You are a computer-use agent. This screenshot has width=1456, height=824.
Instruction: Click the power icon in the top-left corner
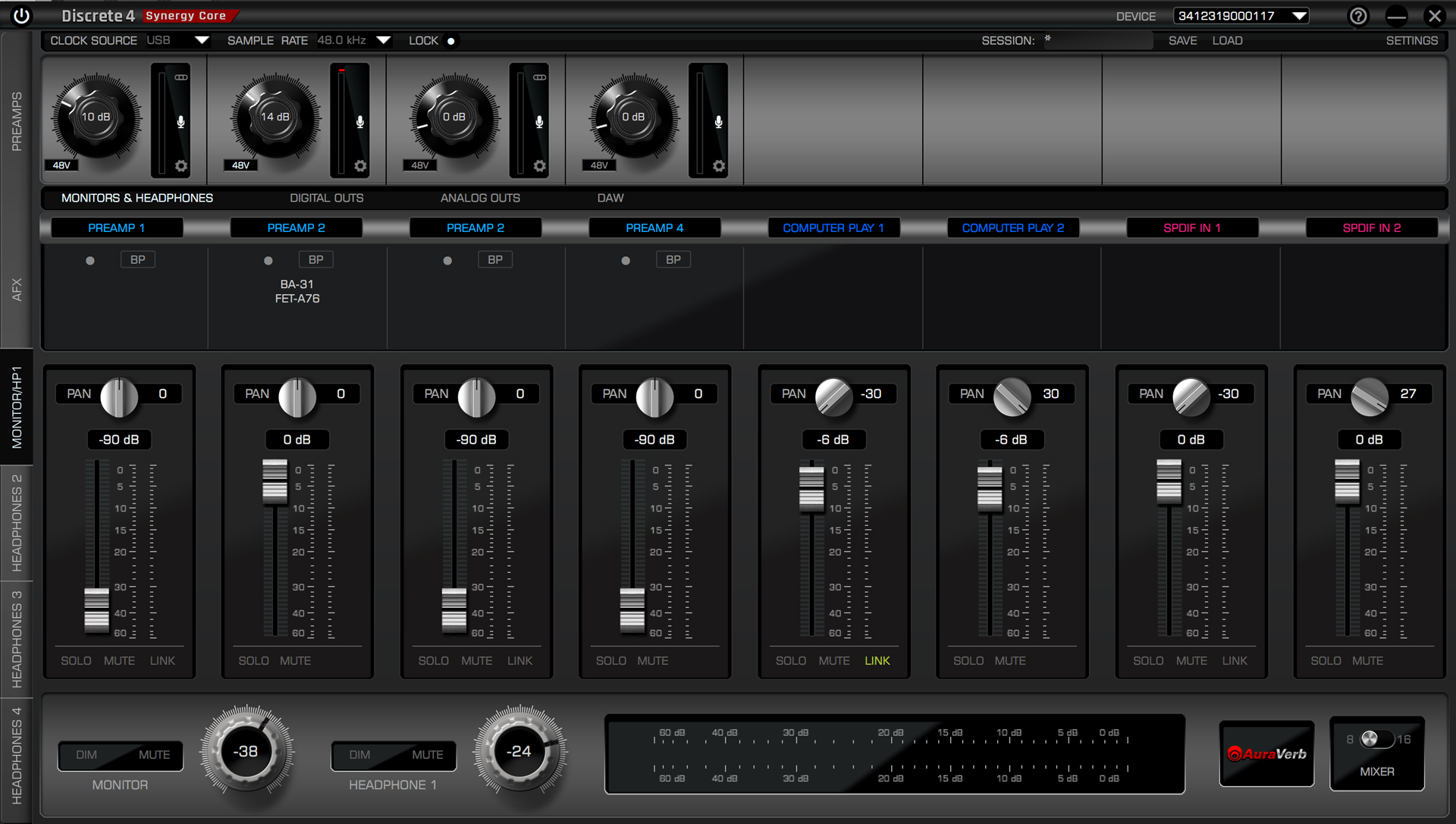pyautogui.click(x=20, y=14)
